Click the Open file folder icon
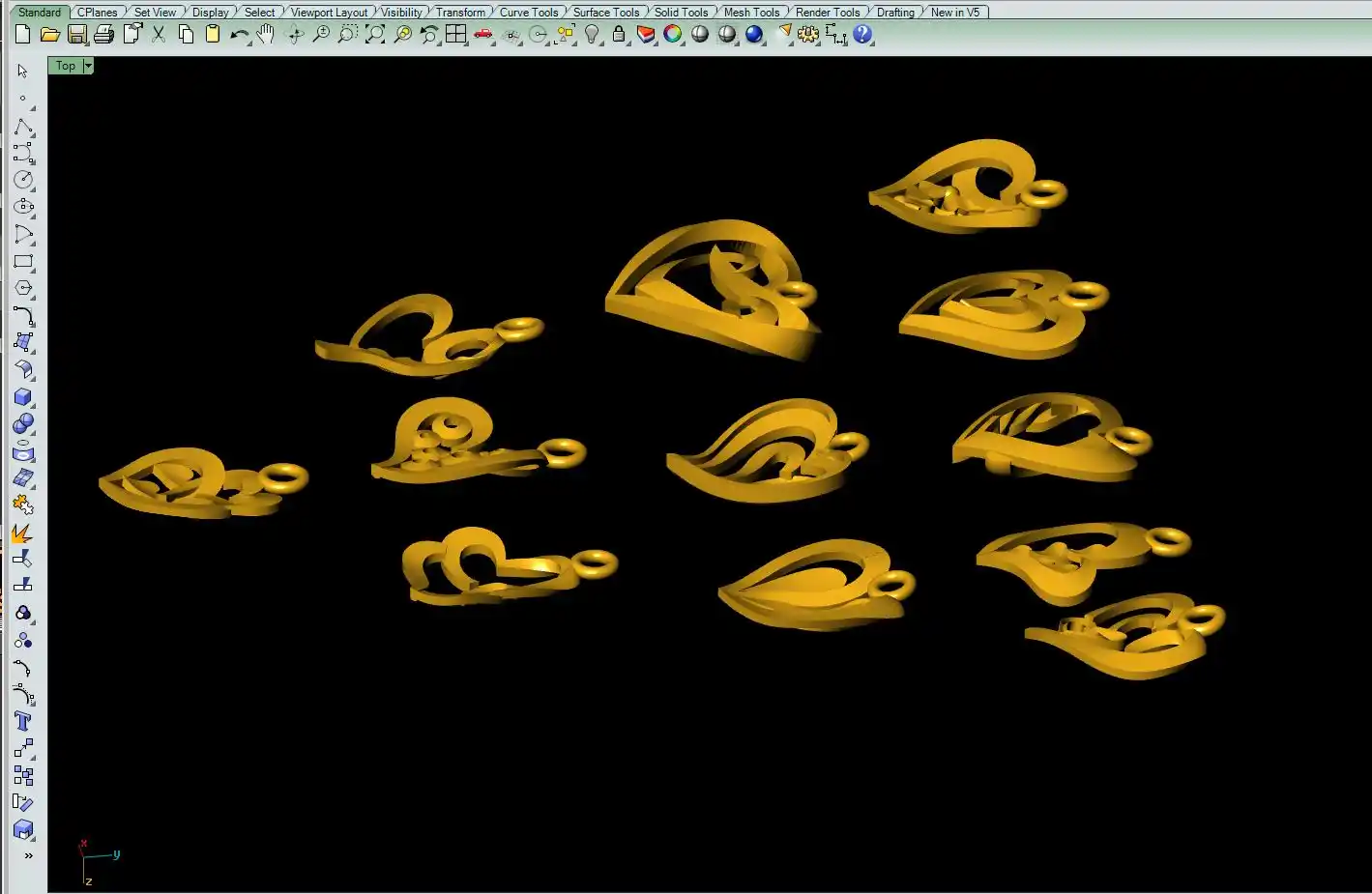 [49, 35]
